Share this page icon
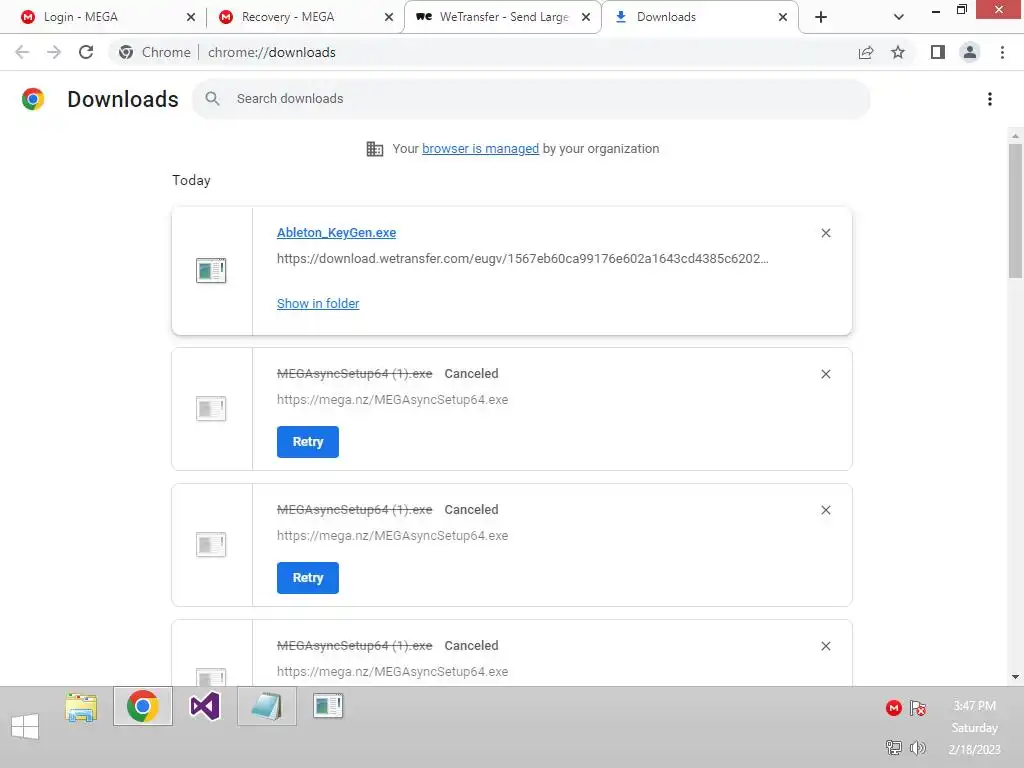1024x768 pixels. point(866,52)
